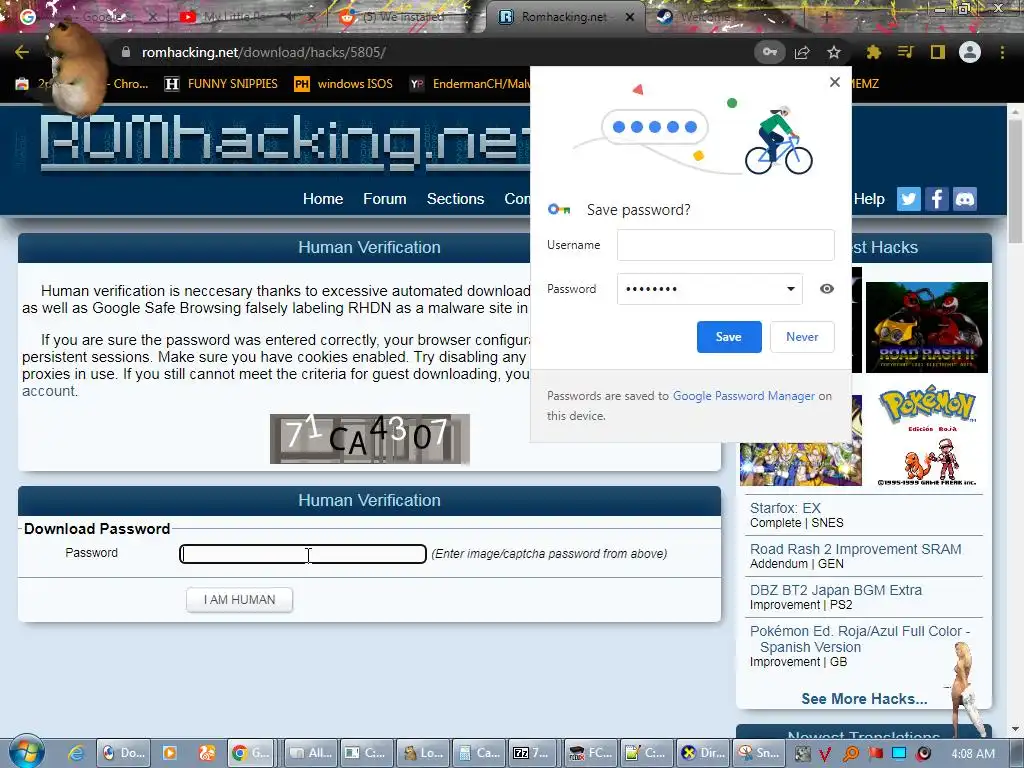Image resolution: width=1024 pixels, height=768 pixels.
Task: Open a new browser tab
Action: pos(826,17)
